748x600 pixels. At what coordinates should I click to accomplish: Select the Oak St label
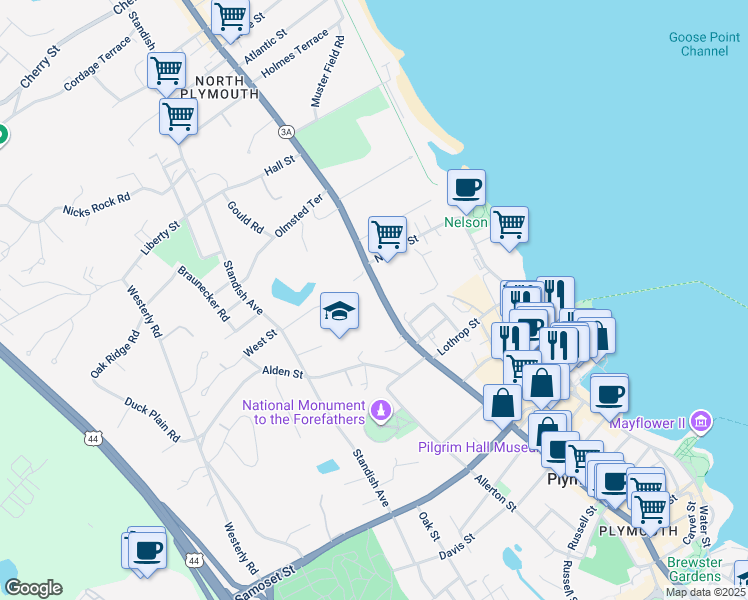[x=429, y=526]
